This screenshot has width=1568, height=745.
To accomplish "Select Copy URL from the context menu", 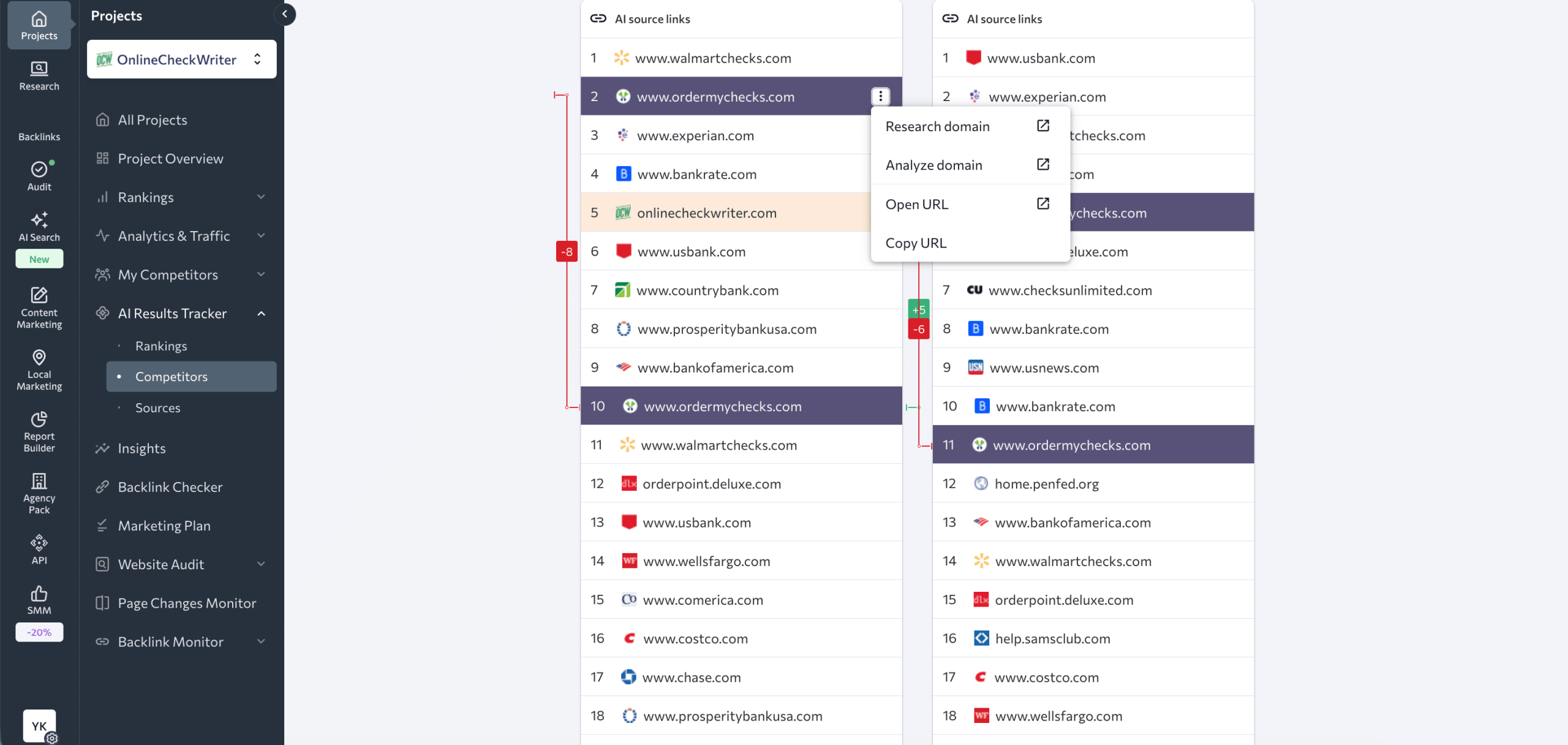I will click(916, 243).
